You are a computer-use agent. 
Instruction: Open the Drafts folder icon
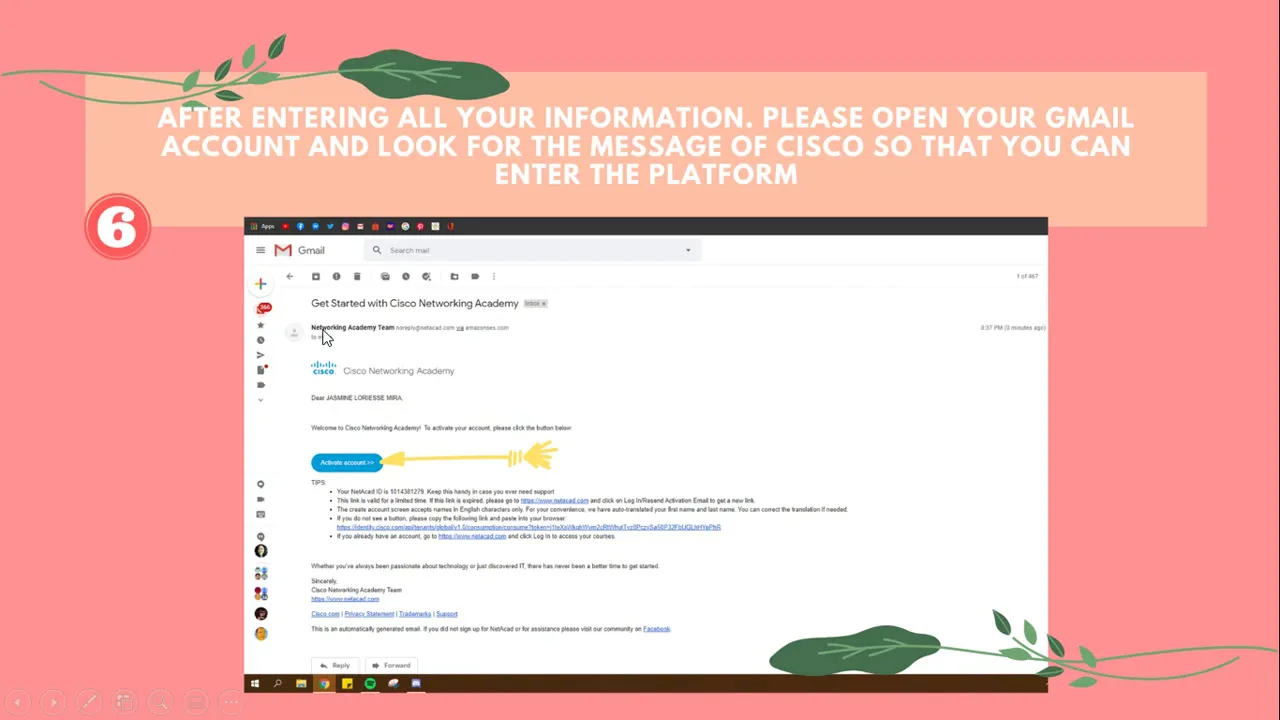pyautogui.click(x=262, y=370)
